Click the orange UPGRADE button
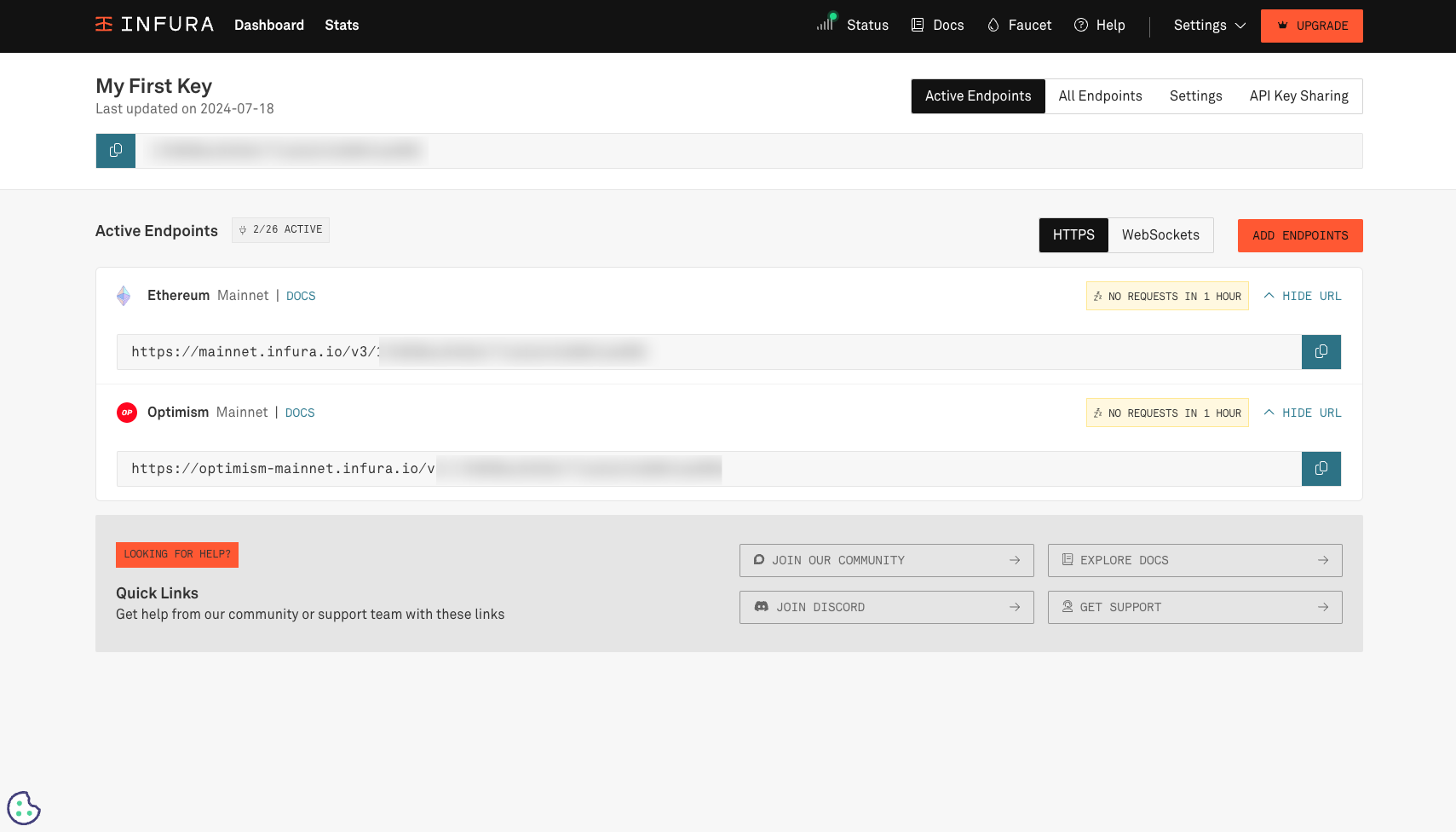The width and height of the screenshot is (1456, 832). [1312, 26]
